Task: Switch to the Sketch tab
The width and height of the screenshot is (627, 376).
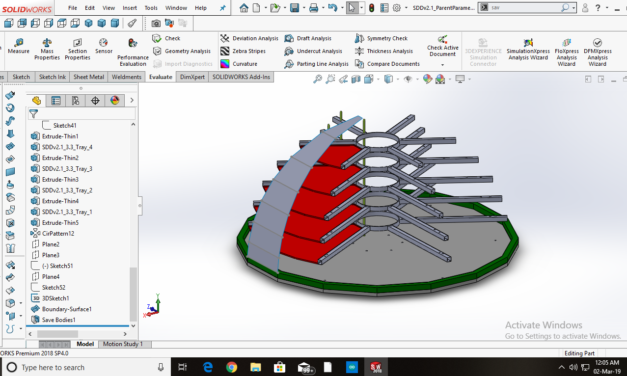Action: [x=21, y=77]
